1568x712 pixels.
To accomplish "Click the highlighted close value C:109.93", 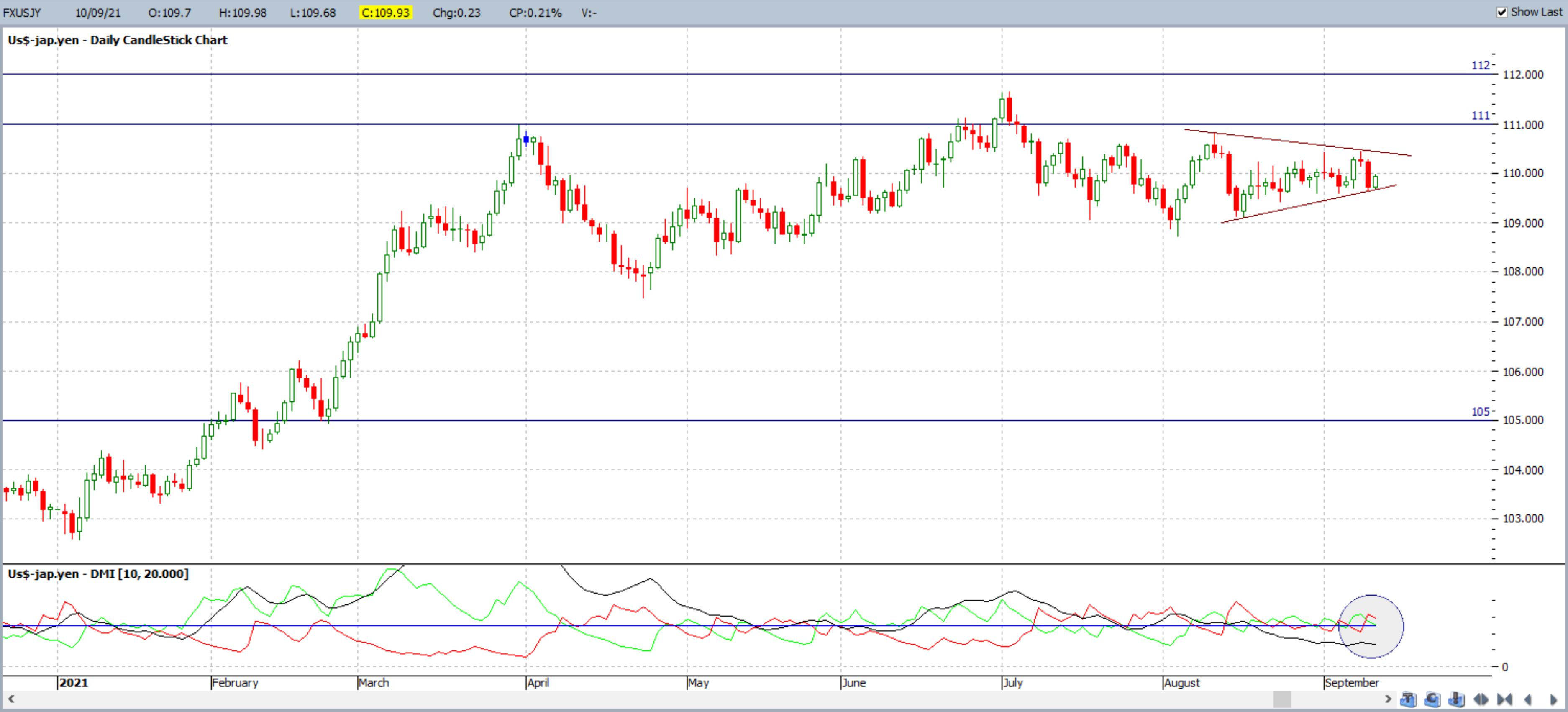I will click(385, 13).
